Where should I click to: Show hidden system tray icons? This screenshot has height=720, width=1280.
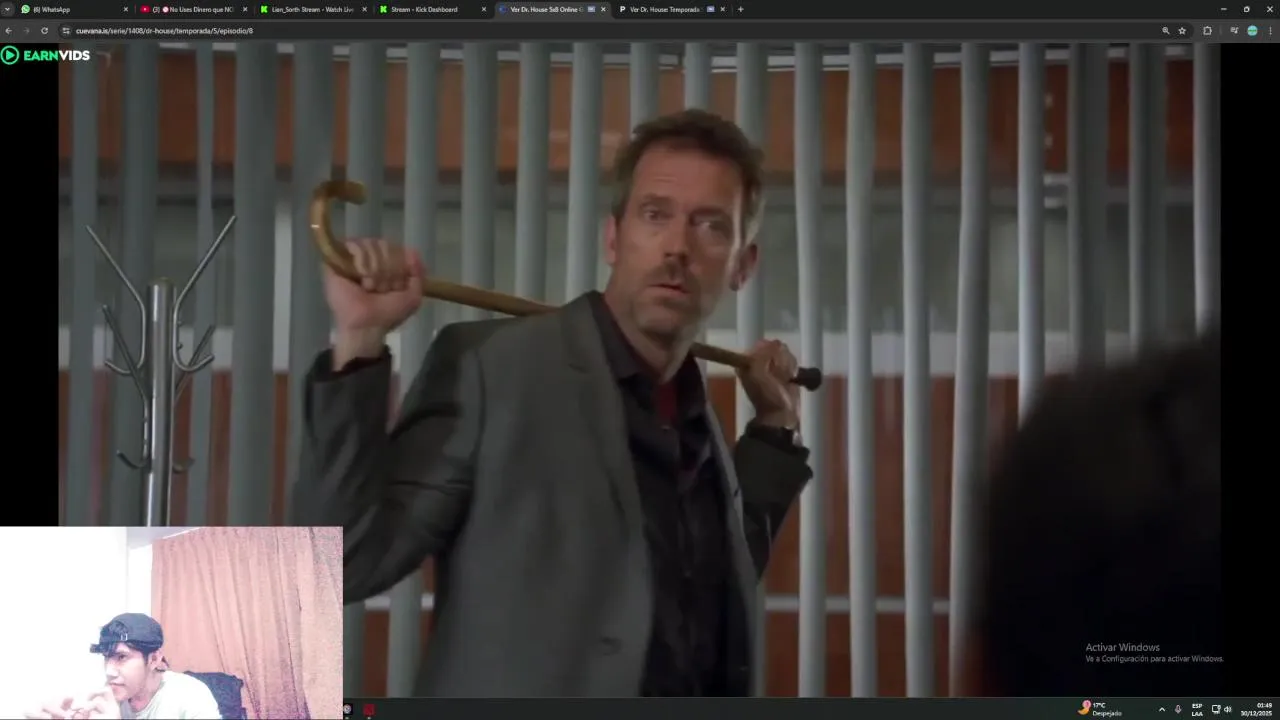(x=1161, y=709)
